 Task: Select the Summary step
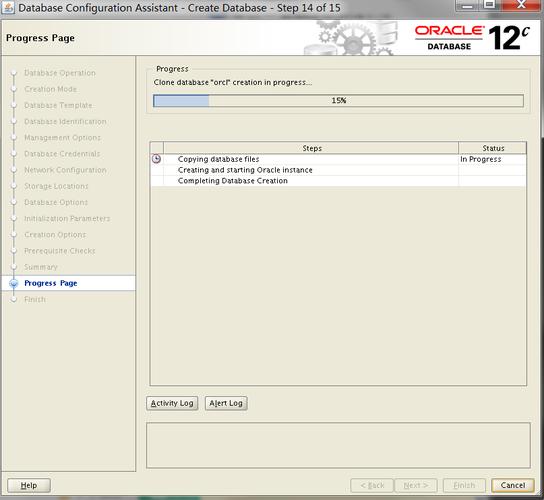(x=41, y=267)
